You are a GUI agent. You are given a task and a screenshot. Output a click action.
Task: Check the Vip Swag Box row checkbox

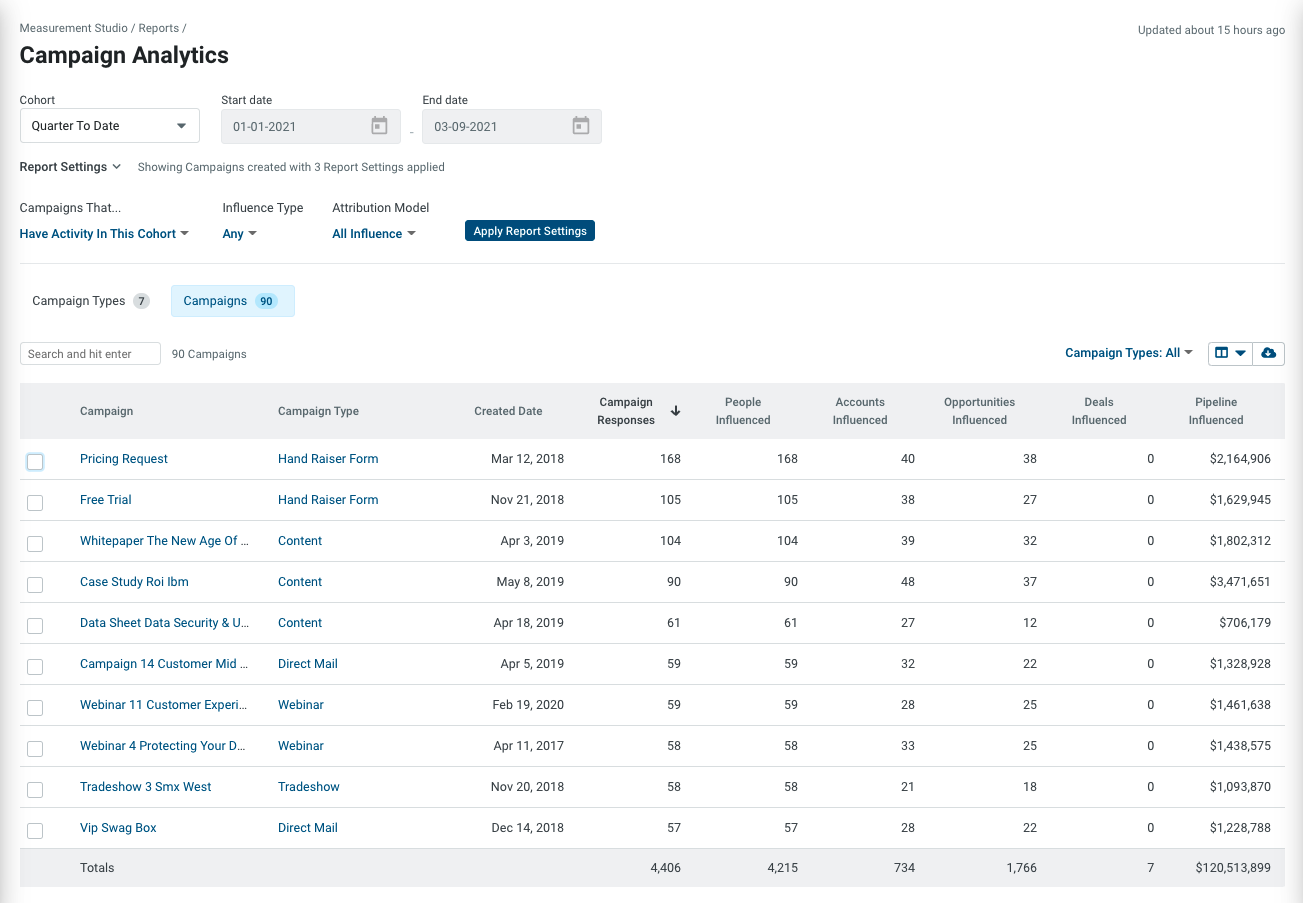coord(35,831)
